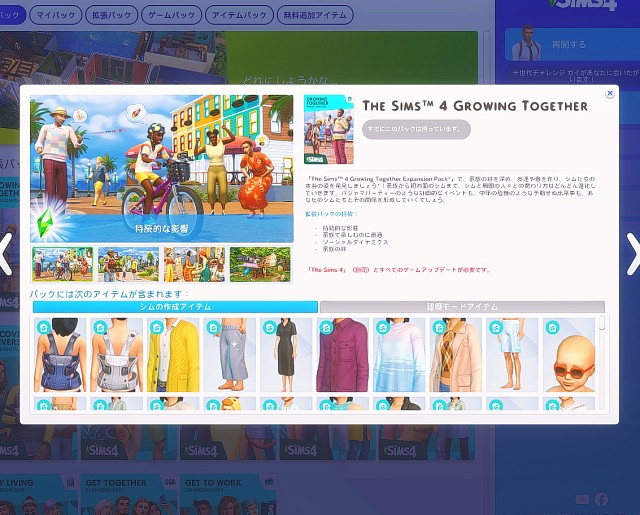Open the 拡張パック tab
The width and height of the screenshot is (640, 515).
coord(111,15)
